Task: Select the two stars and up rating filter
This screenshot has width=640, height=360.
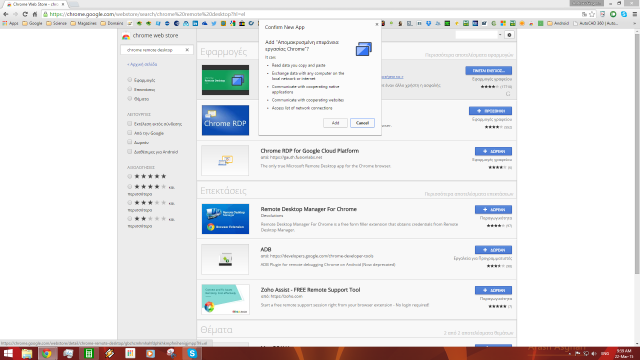Action: click(x=129, y=218)
